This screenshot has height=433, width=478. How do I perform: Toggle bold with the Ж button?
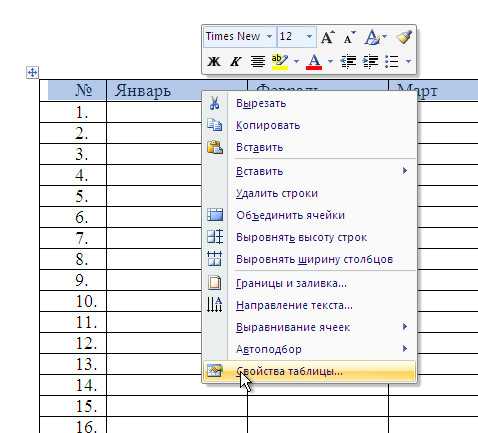point(214,61)
